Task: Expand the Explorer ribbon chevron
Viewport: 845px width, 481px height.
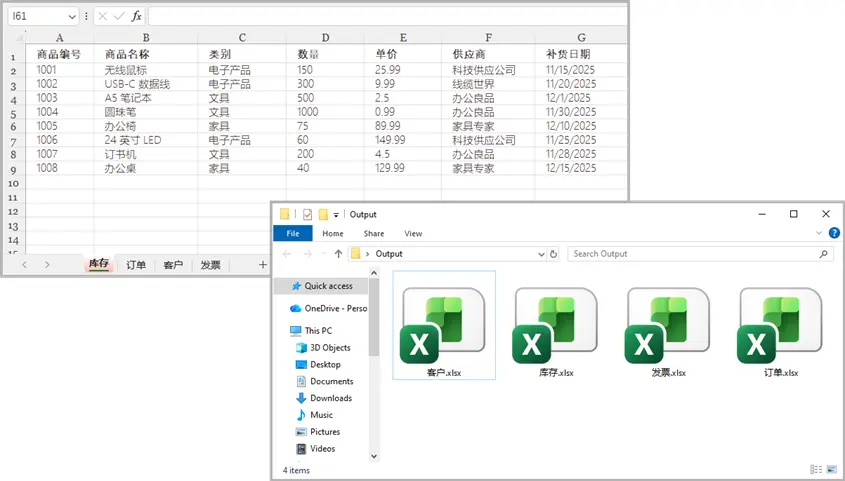Action: [x=819, y=233]
